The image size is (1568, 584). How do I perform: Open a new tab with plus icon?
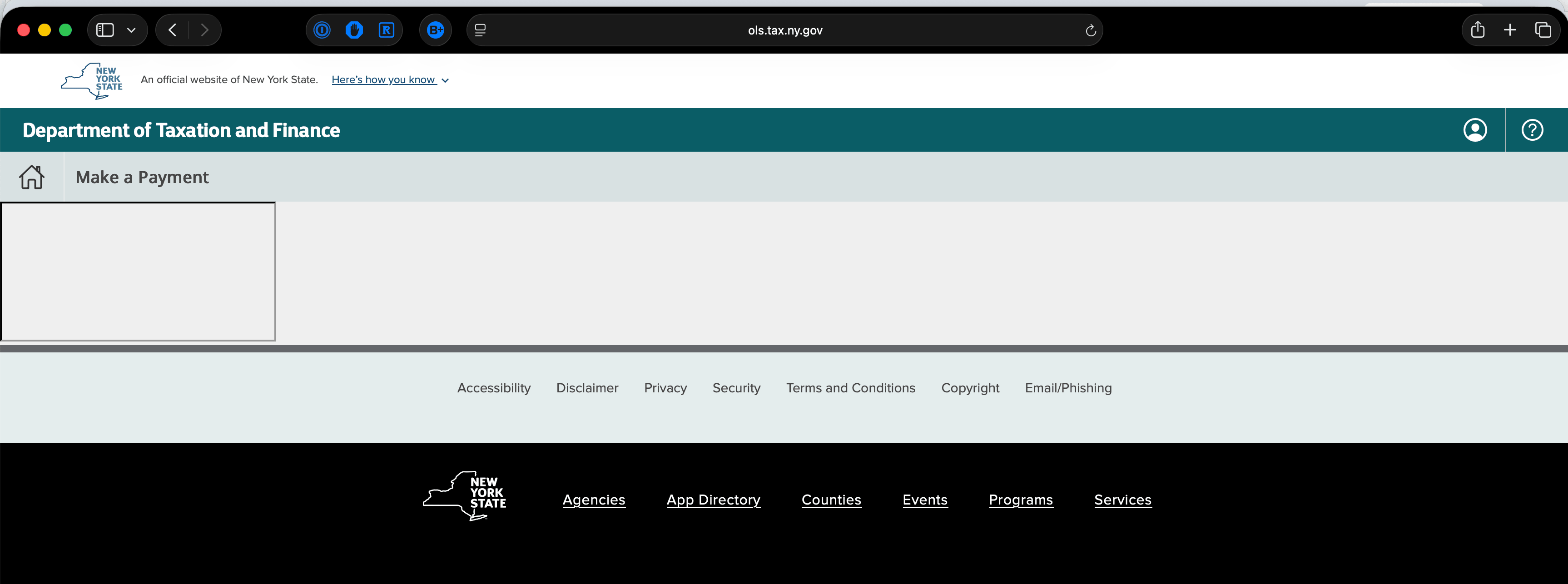[x=1510, y=30]
